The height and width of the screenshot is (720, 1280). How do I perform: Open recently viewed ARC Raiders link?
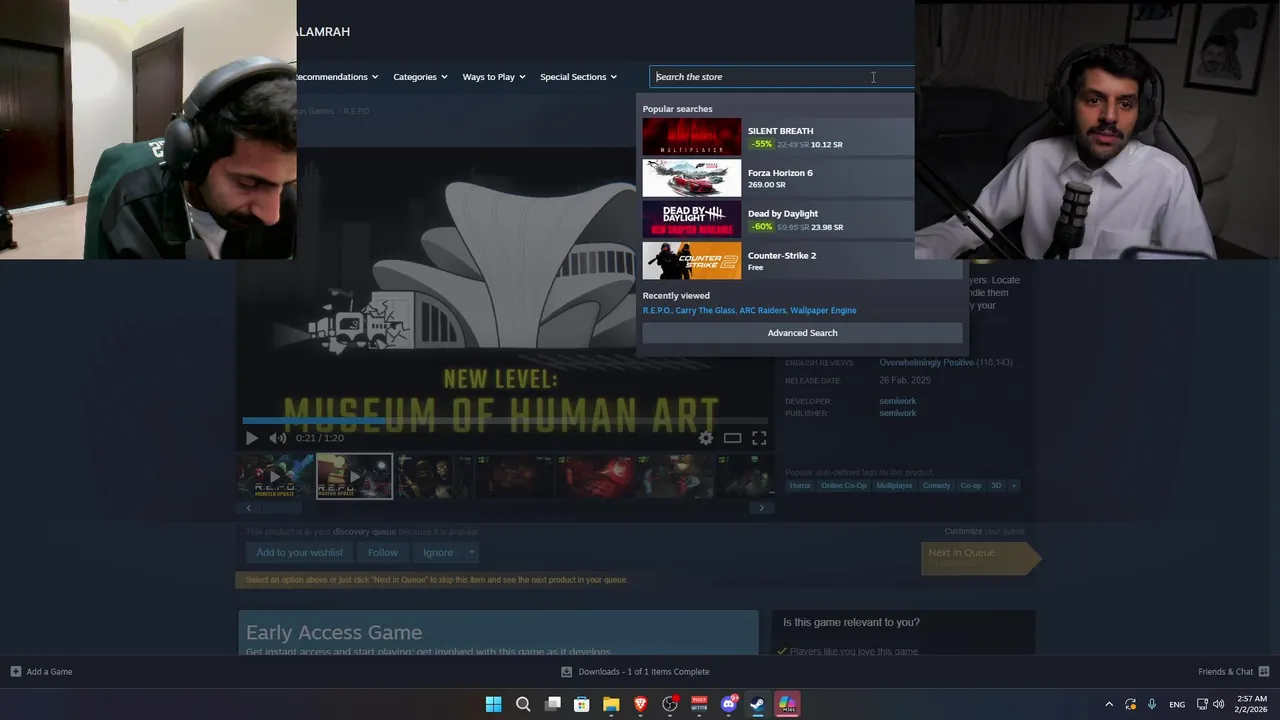(x=763, y=310)
